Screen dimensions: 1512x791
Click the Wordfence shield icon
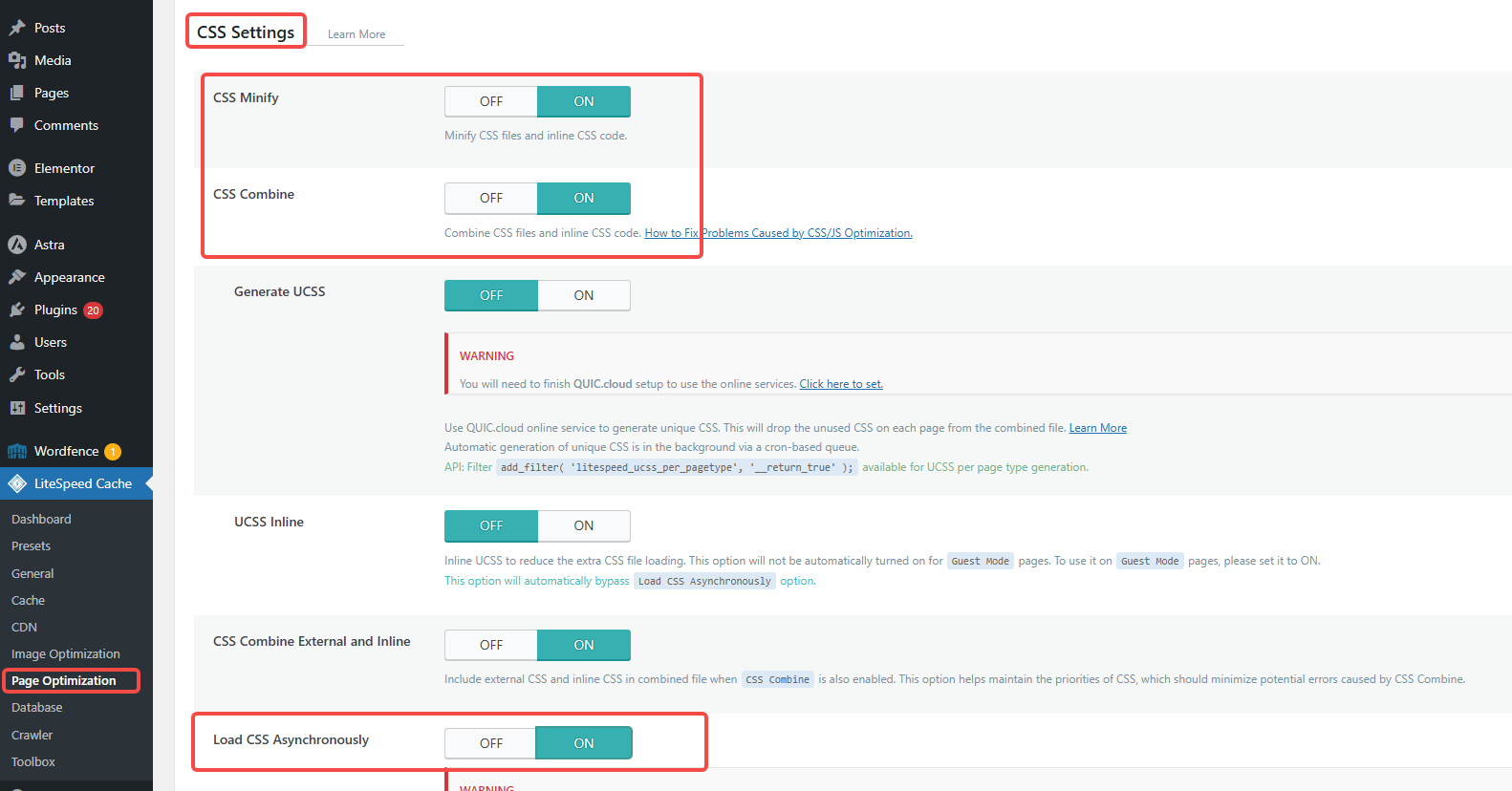pos(17,451)
